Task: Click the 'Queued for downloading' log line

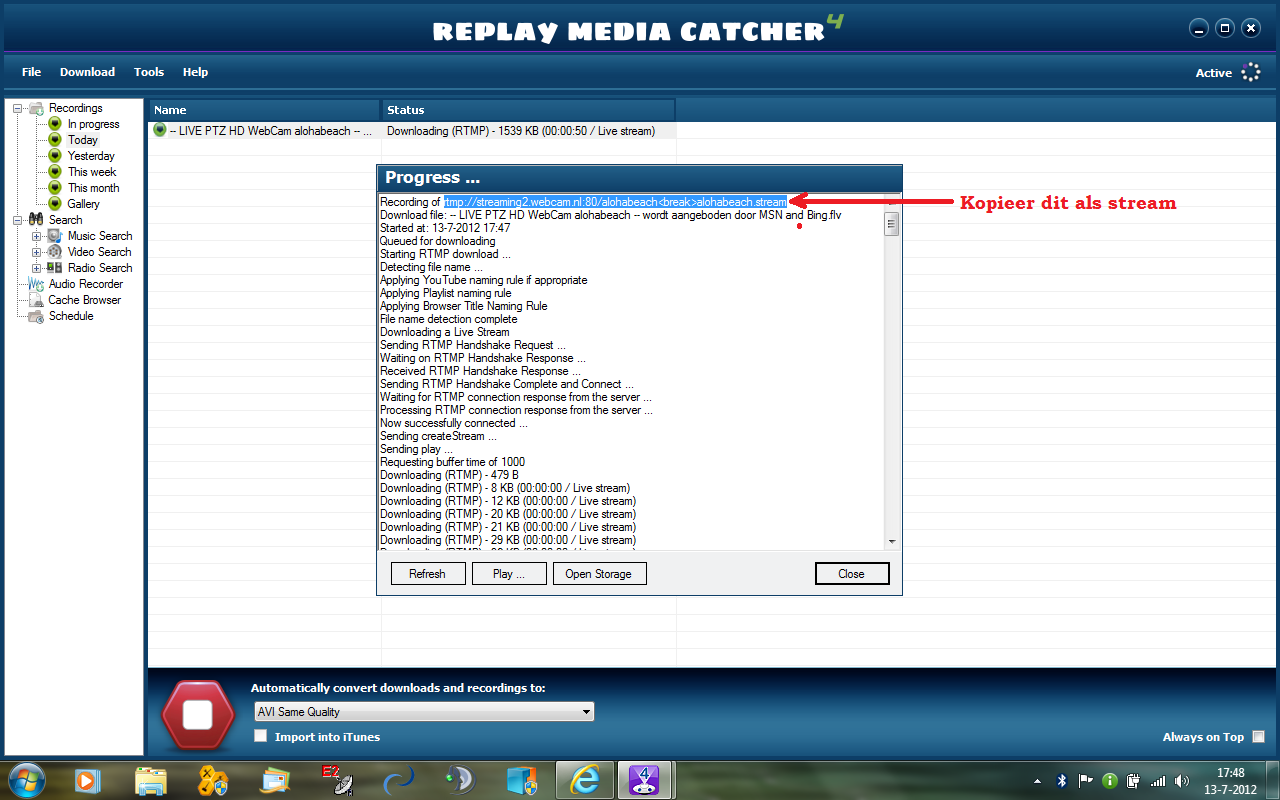Action: pyautogui.click(x=438, y=241)
